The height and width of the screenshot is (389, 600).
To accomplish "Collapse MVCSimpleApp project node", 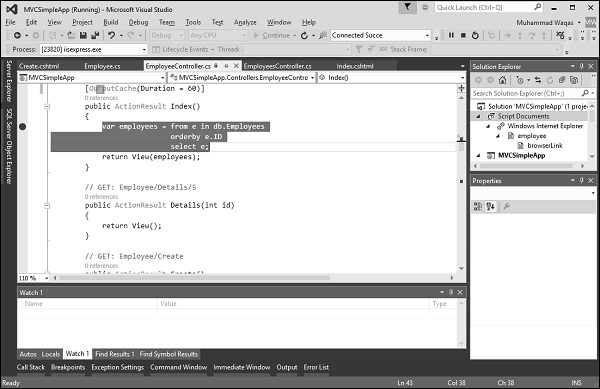I will pos(478,155).
